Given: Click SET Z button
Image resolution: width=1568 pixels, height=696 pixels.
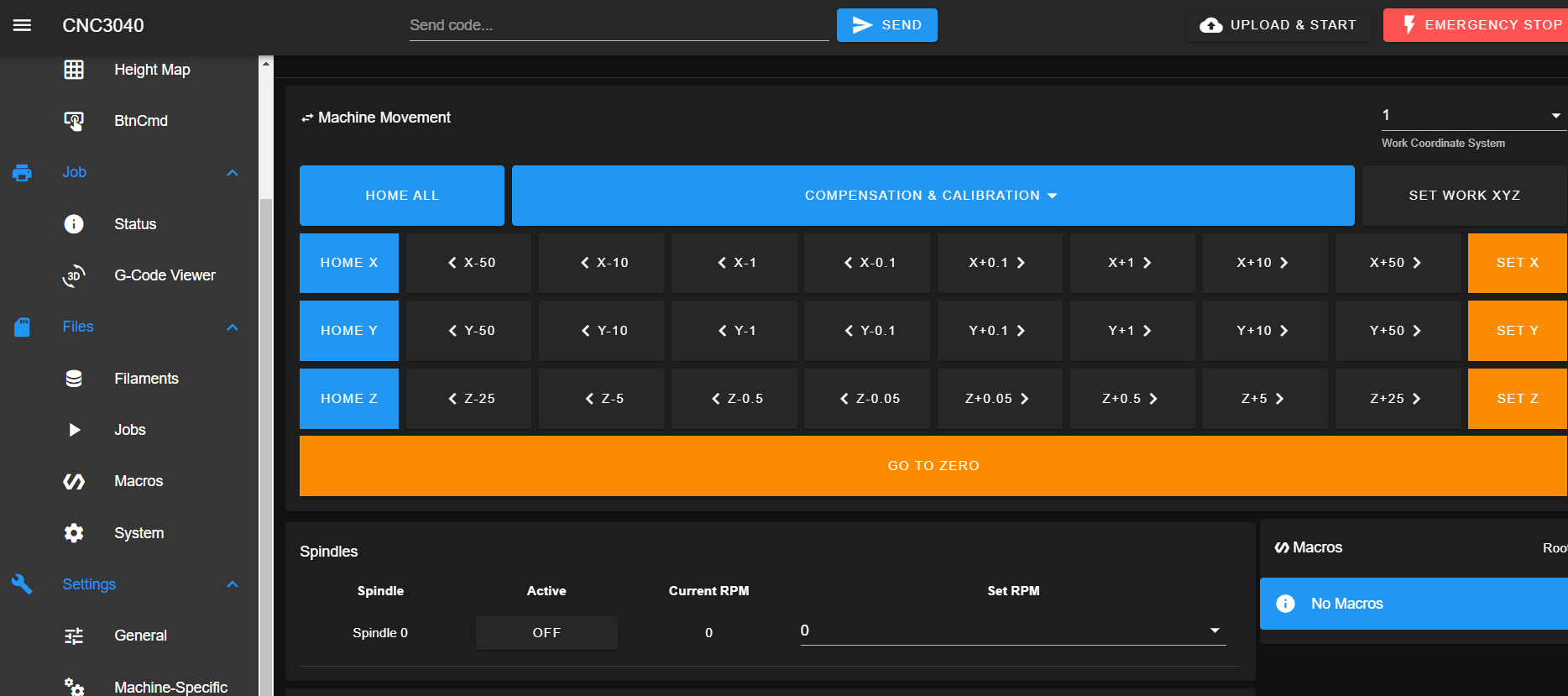Looking at the screenshot, I should (x=1518, y=399).
